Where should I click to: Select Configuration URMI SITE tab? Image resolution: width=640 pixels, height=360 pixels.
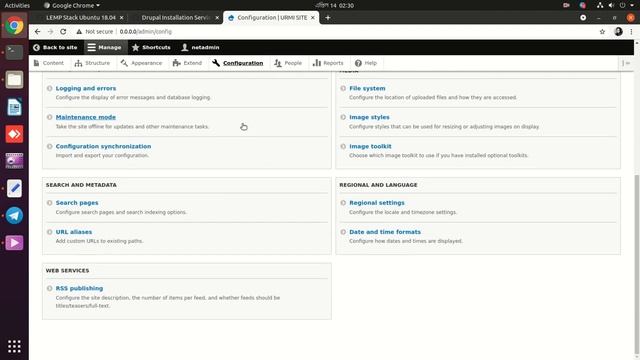pos(272,18)
